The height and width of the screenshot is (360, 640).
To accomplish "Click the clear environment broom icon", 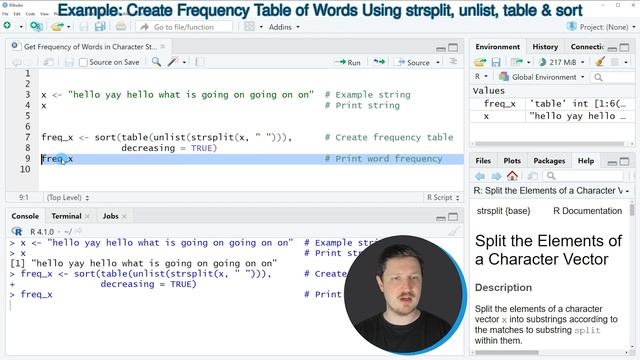I will coord(600,62).
